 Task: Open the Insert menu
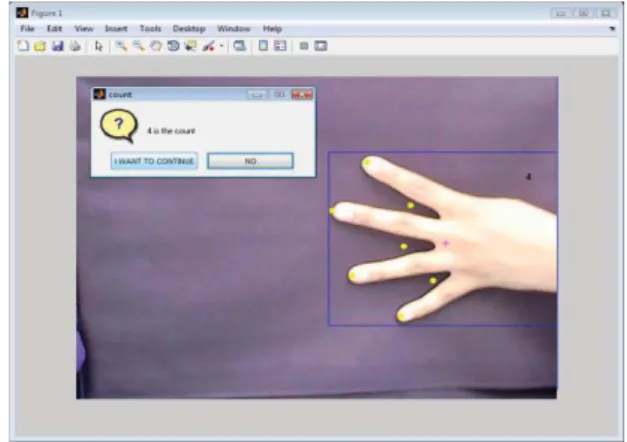(x=116, y=29)
